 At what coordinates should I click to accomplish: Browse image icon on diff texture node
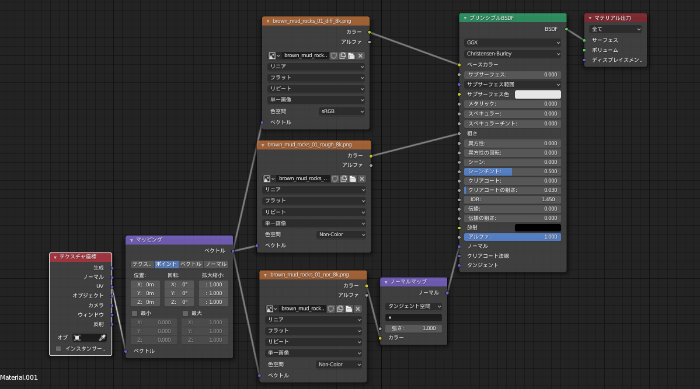[x=273, y=56]
